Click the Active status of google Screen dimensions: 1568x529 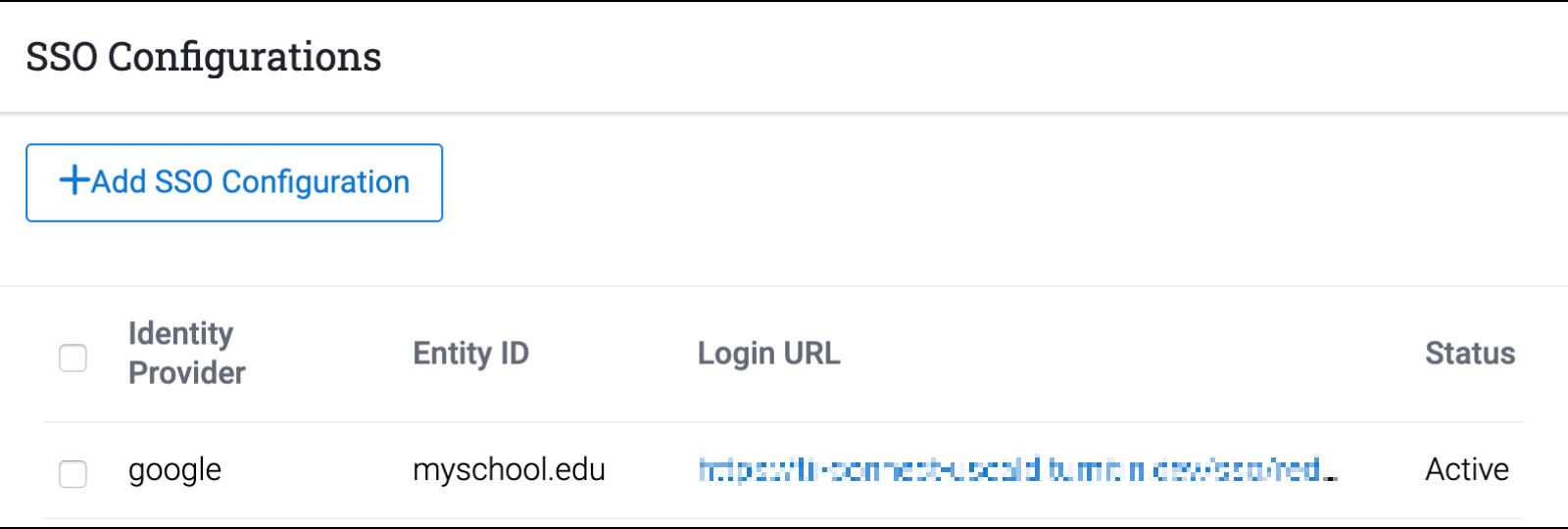click(1466, 470)
